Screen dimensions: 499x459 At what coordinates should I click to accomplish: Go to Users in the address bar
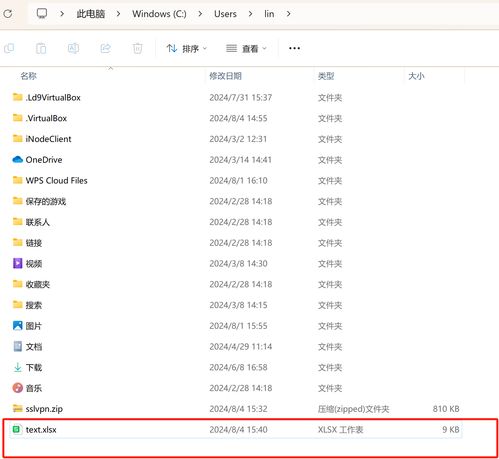(x=225, y=14)
